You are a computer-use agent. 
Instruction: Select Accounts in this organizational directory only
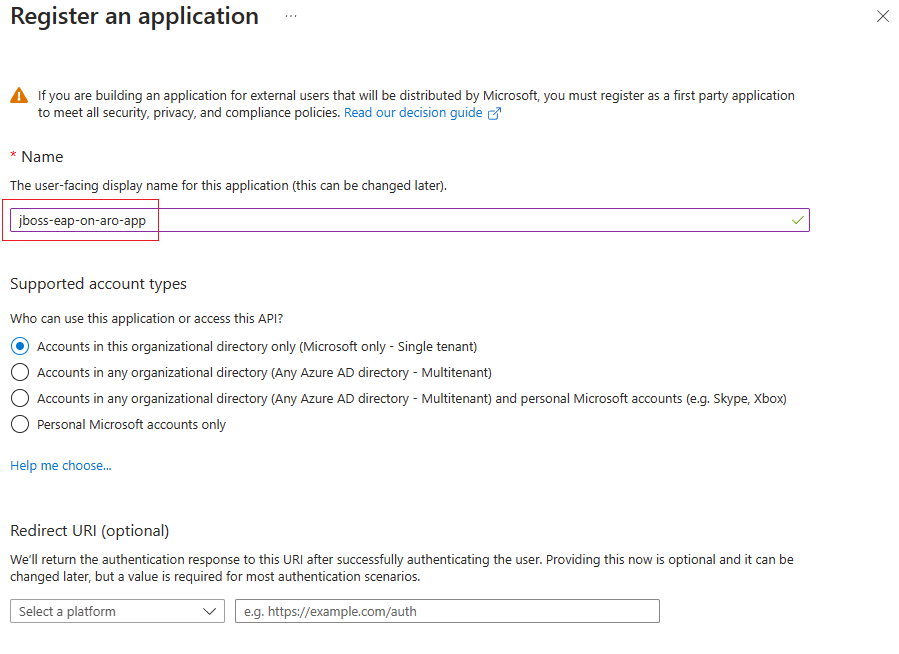pyautogui.click(x=19, y=345)
